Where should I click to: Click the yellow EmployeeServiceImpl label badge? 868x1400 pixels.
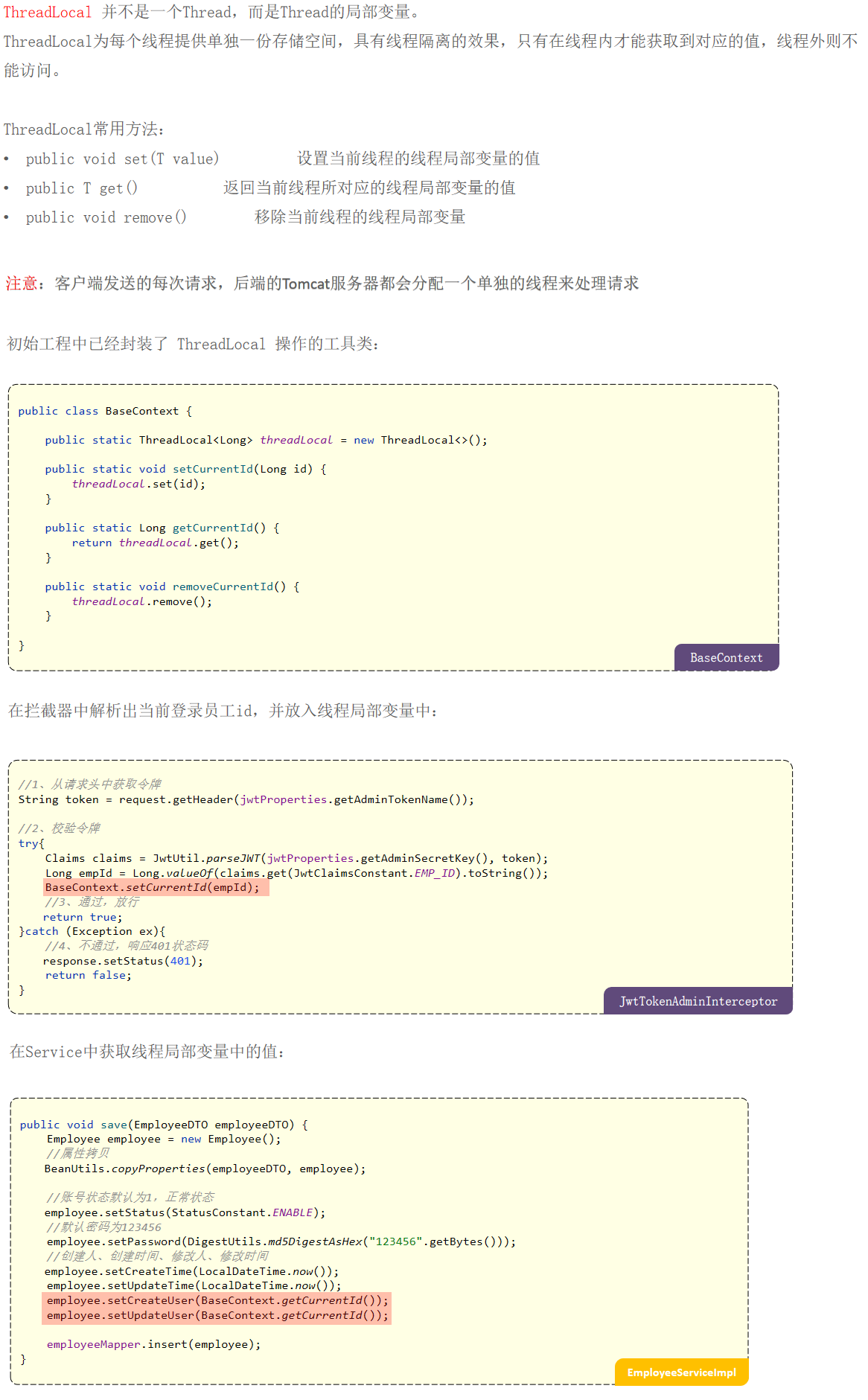681,1372
